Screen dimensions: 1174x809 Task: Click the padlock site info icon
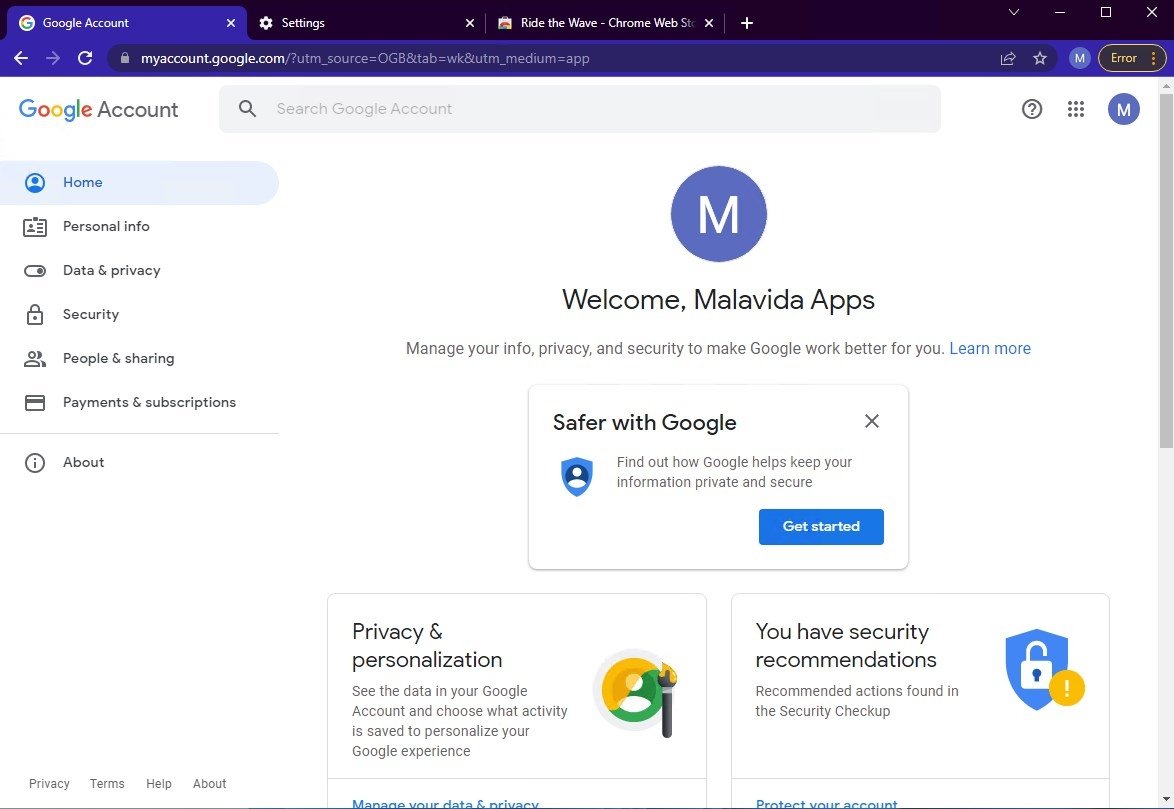(x=124, y=58)
